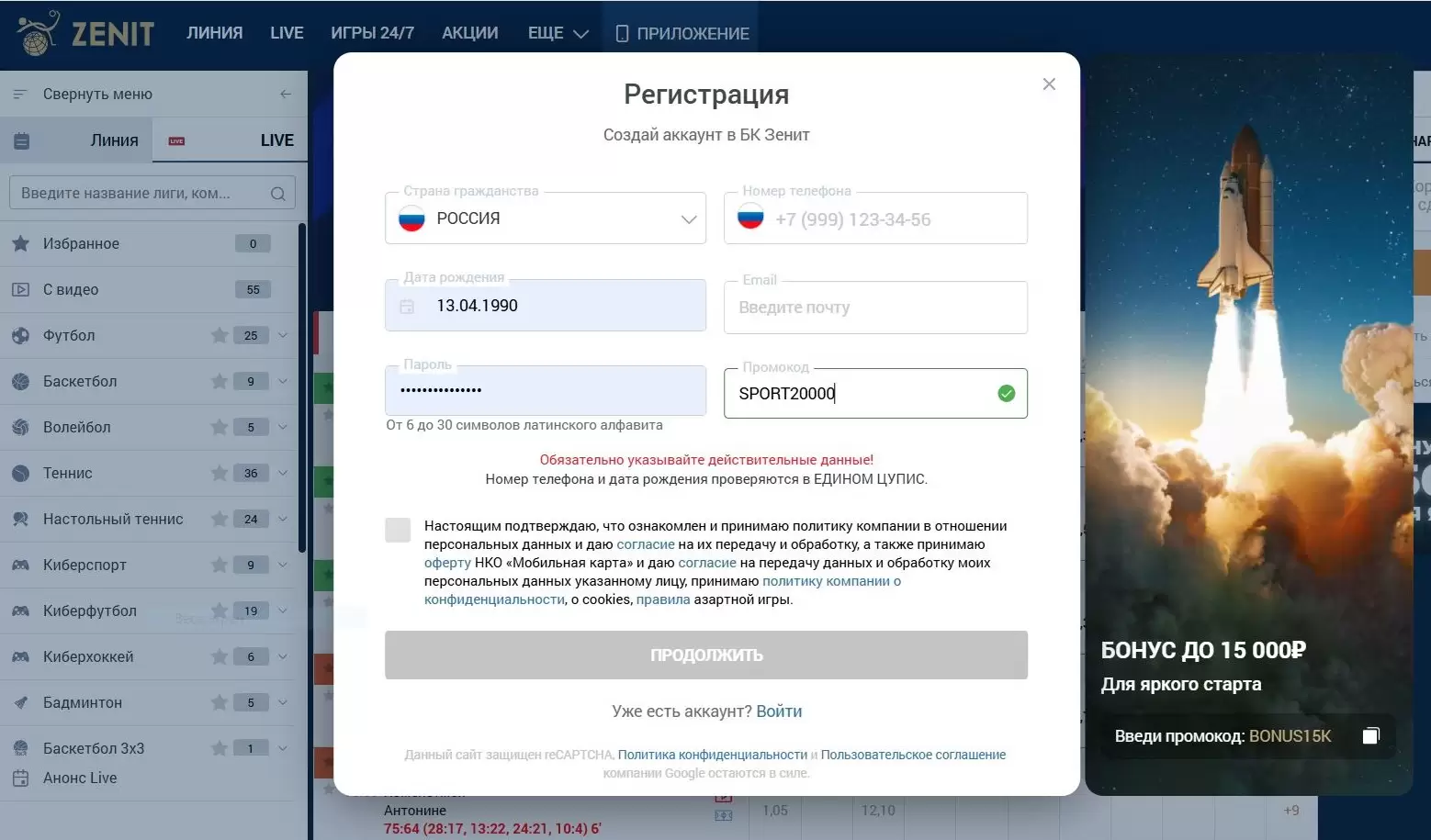Select the Баскетбол sport icon
Screen dimensions: 1431x840
[x=23, y=381]
